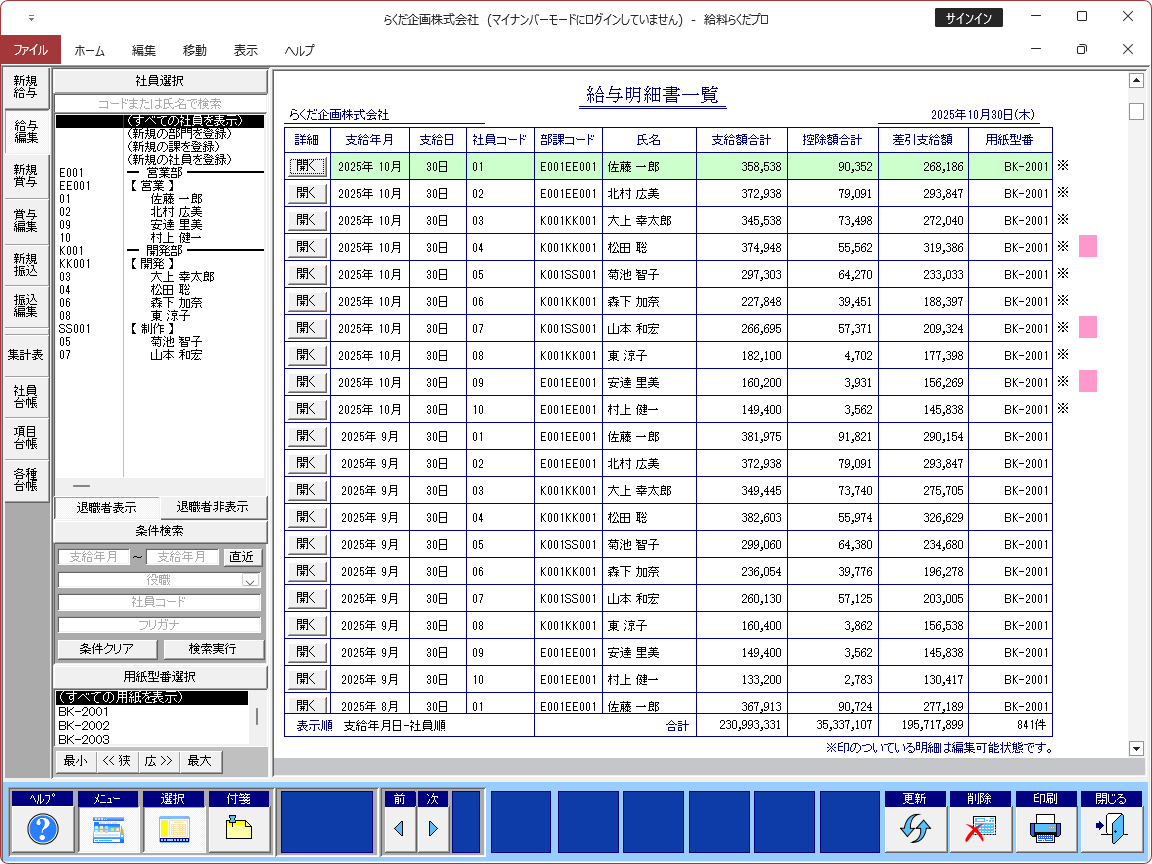Click the ヘルプ help icon
This screenshot has width=1152, height=864.
point(43,828)
